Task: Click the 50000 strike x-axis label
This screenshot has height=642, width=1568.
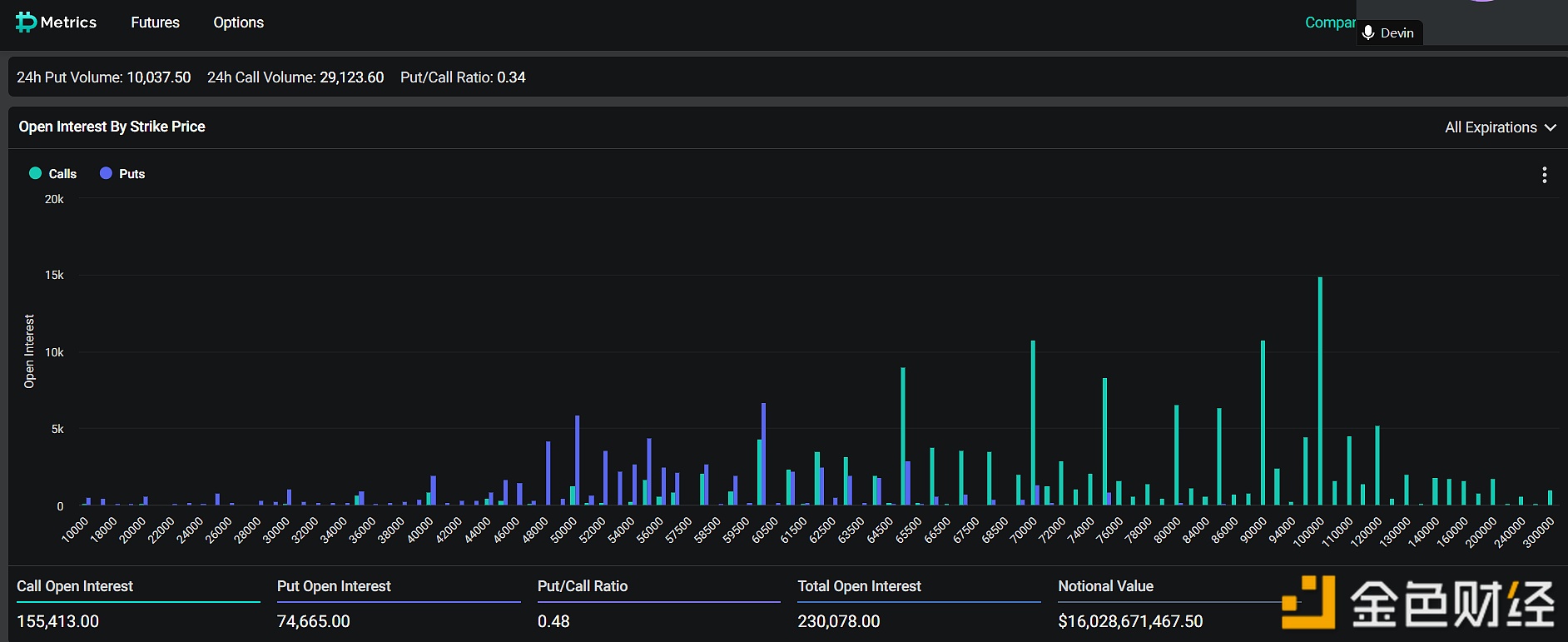Action: (x=563, y=530)
